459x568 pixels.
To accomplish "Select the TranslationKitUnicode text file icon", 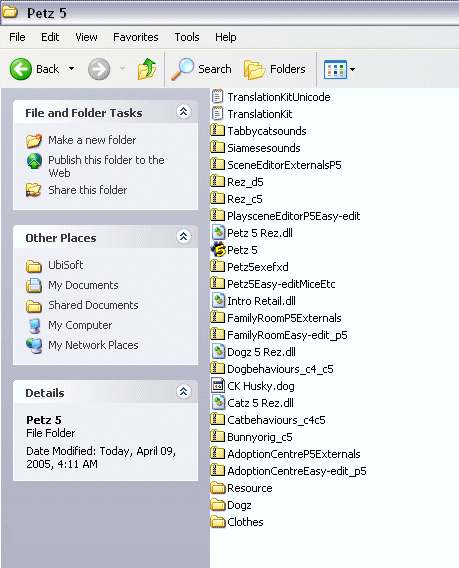I will coord(217,97).
